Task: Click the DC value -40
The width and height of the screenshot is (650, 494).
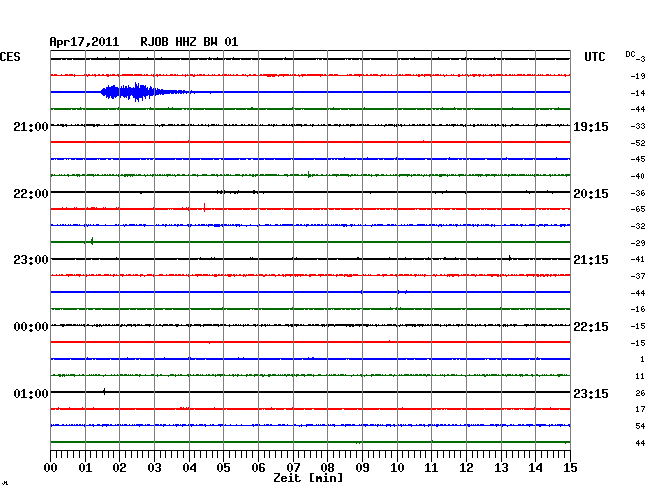Action: tap(638, 176)
